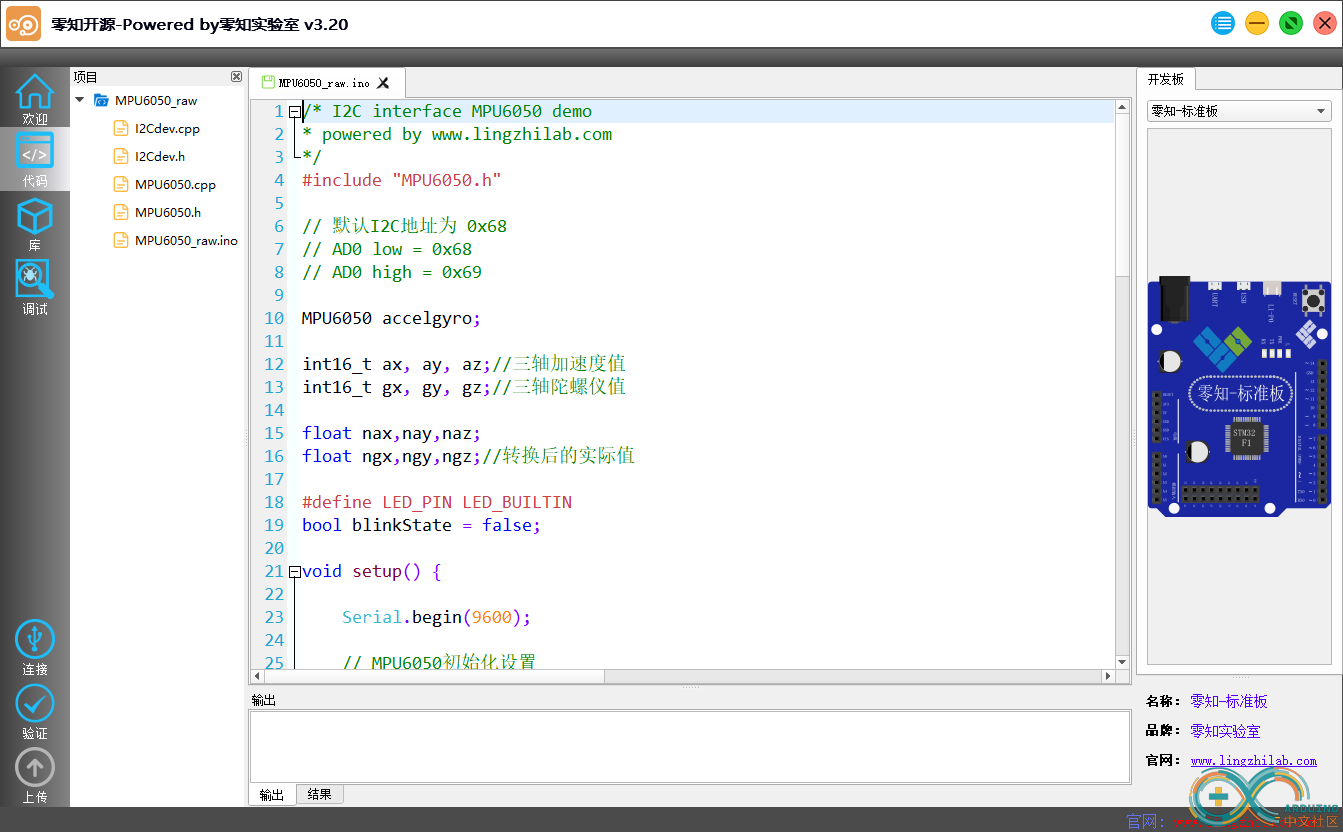Switch to the 结果 results tab

(320, 794)
